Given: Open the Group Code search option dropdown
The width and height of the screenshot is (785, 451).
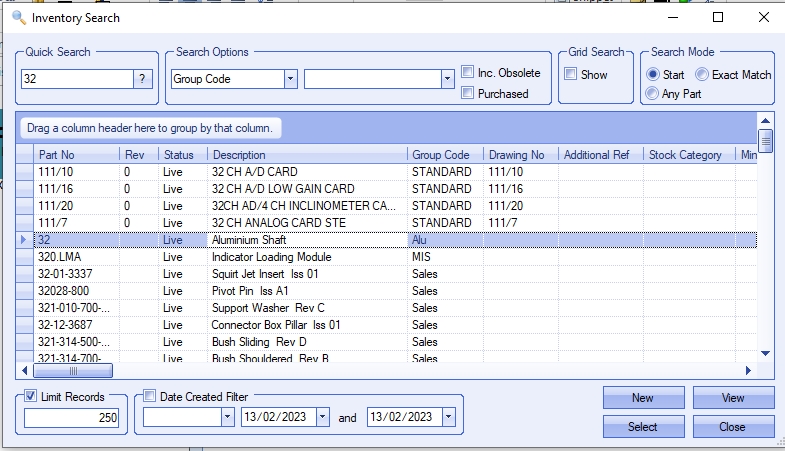Looking at the screenshot, I should [x=290, y=79].
